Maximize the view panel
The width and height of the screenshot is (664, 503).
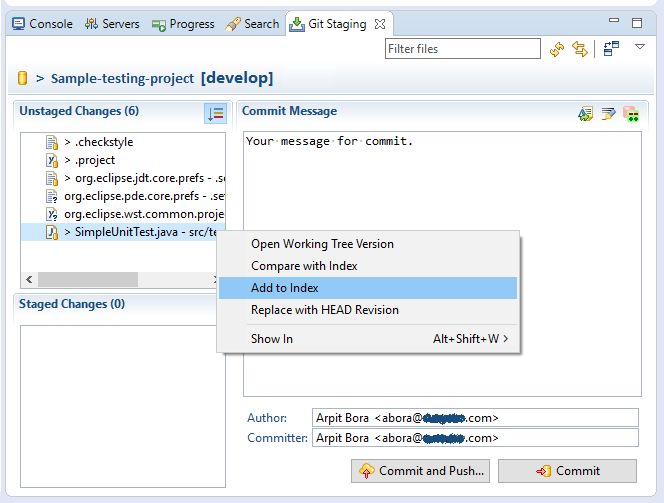click(x=637, y=23)
